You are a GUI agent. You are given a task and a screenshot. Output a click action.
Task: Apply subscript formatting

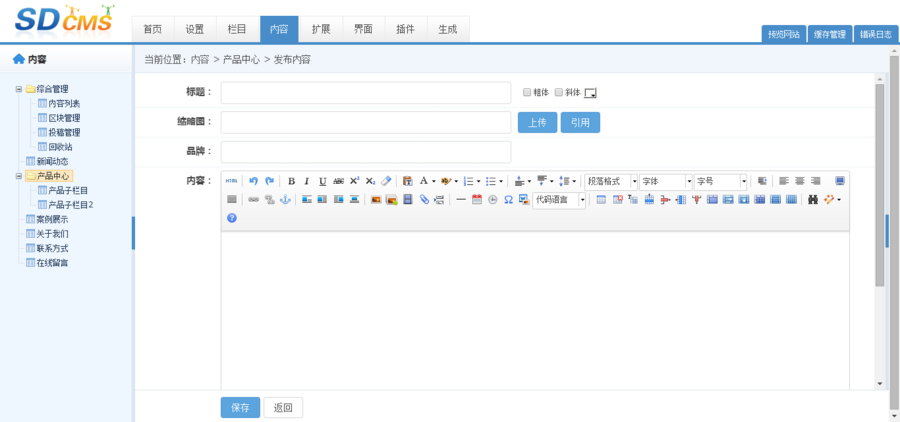point(370,181)
